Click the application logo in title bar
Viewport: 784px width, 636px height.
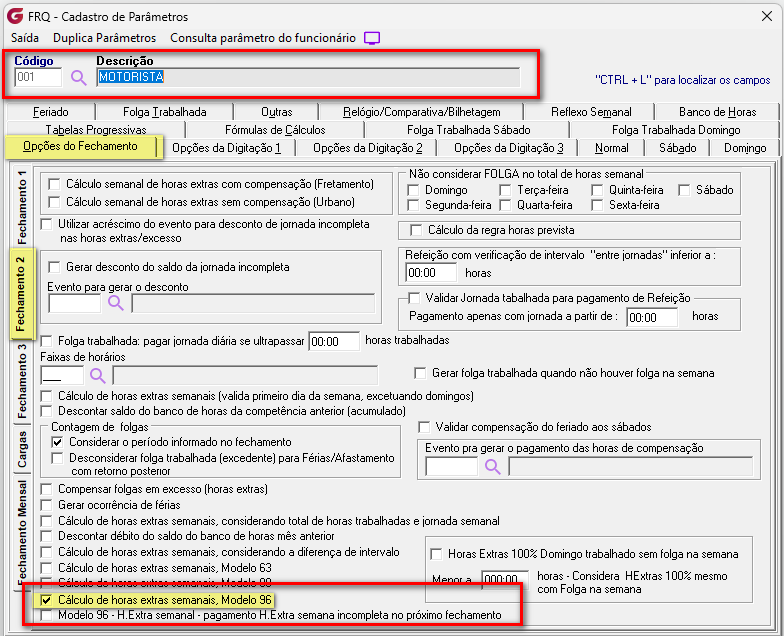click(15, 16)
